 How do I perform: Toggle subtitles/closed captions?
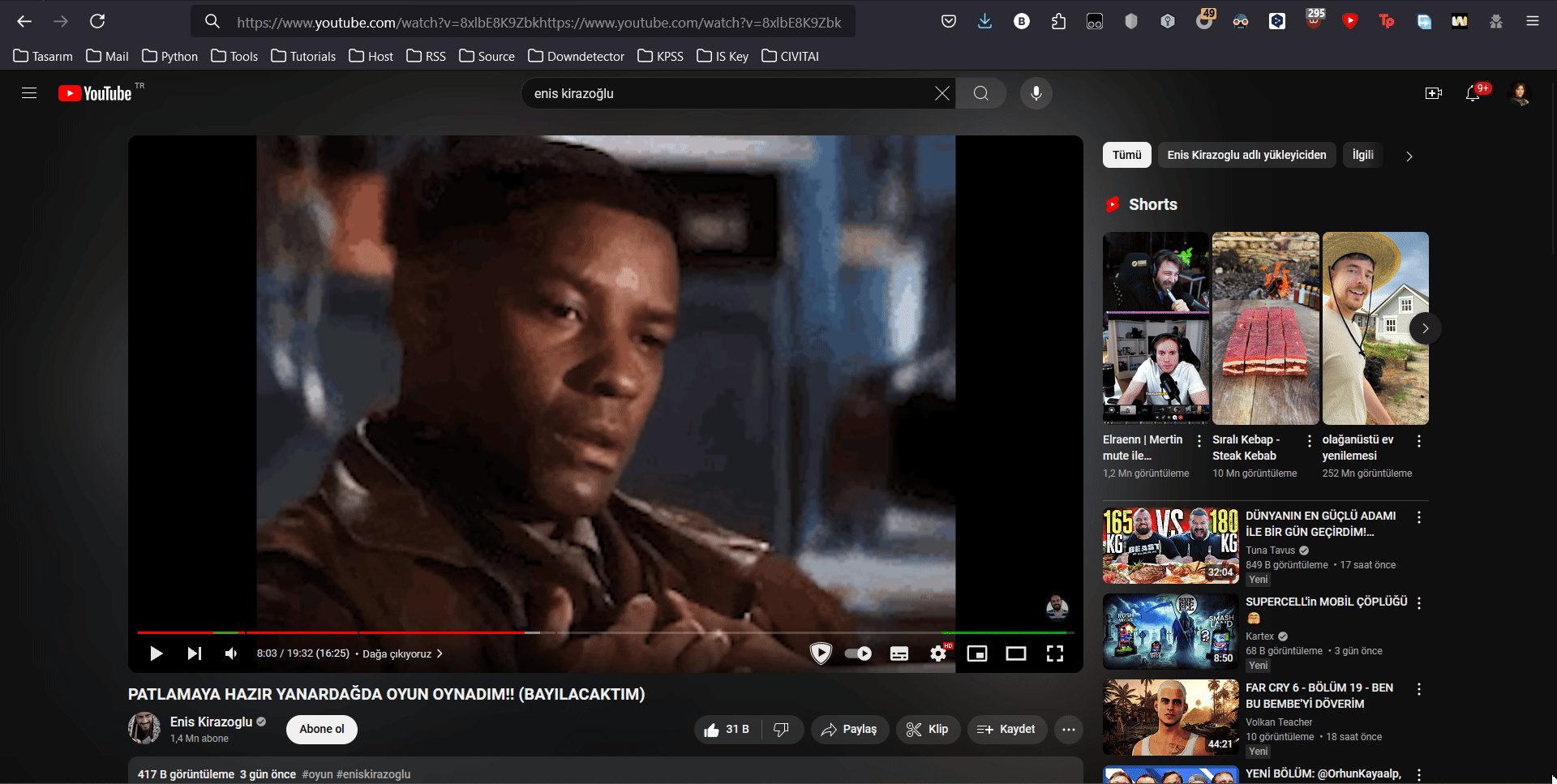899,653
